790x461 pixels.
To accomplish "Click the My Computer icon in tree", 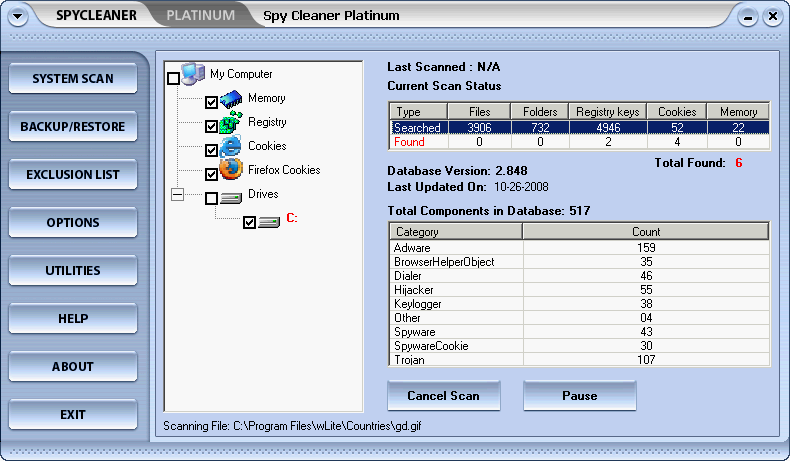I will (193, 74).
